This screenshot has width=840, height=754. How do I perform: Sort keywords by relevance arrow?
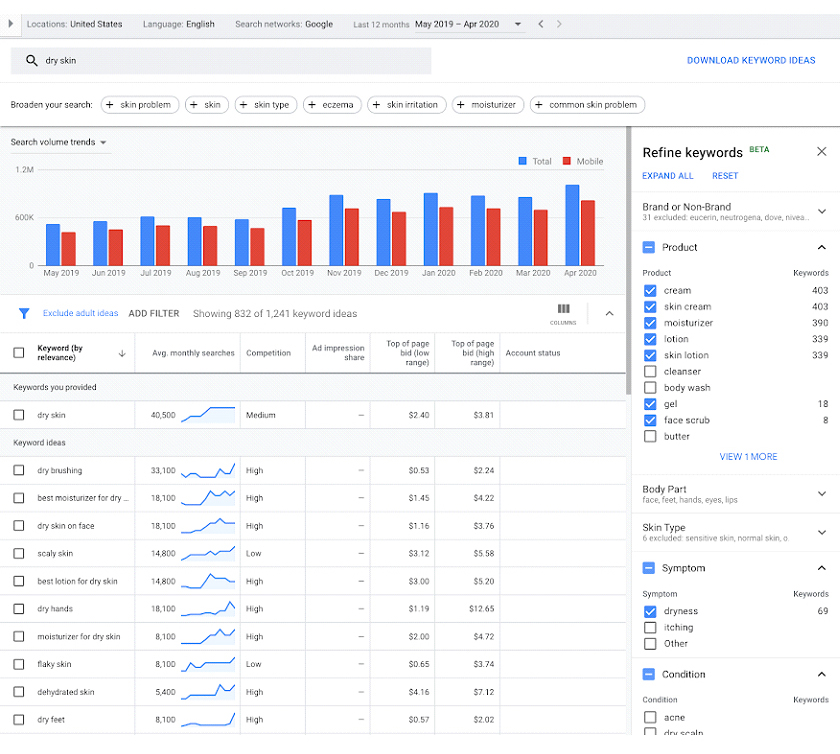[122, 353]
